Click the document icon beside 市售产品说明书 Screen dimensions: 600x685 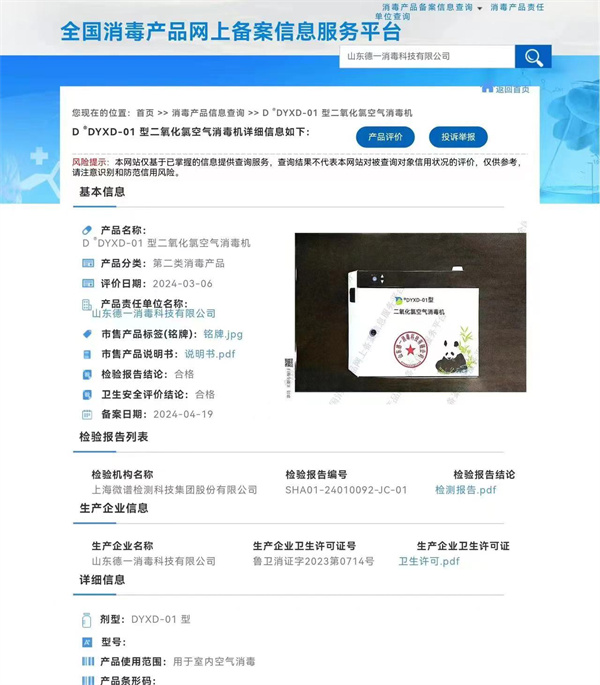87,354
